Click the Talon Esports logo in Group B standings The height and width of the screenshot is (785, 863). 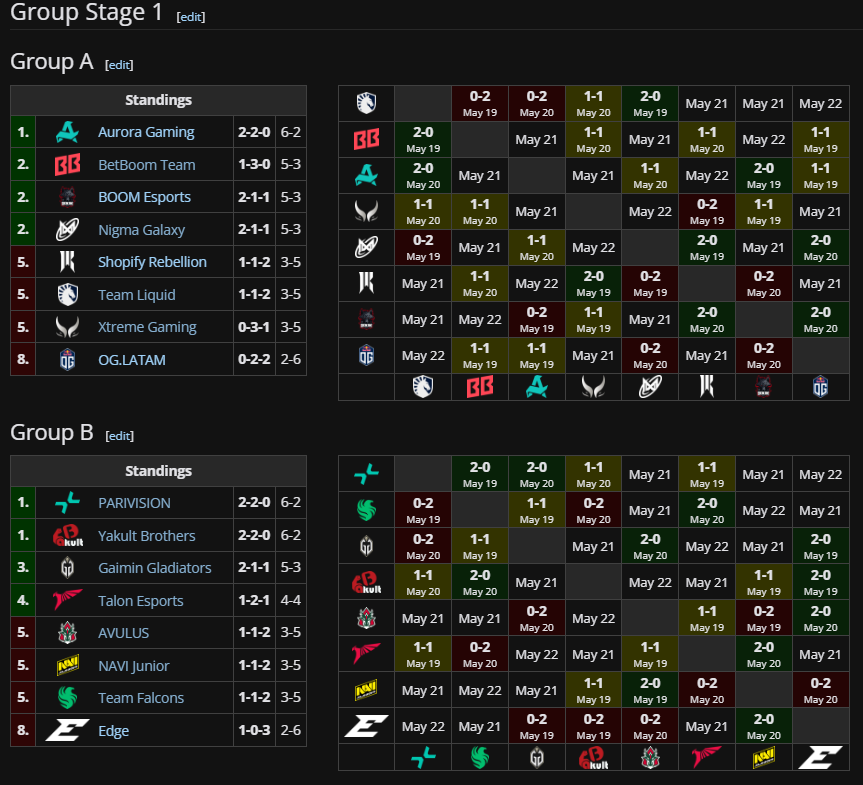(x=68, y=600)
